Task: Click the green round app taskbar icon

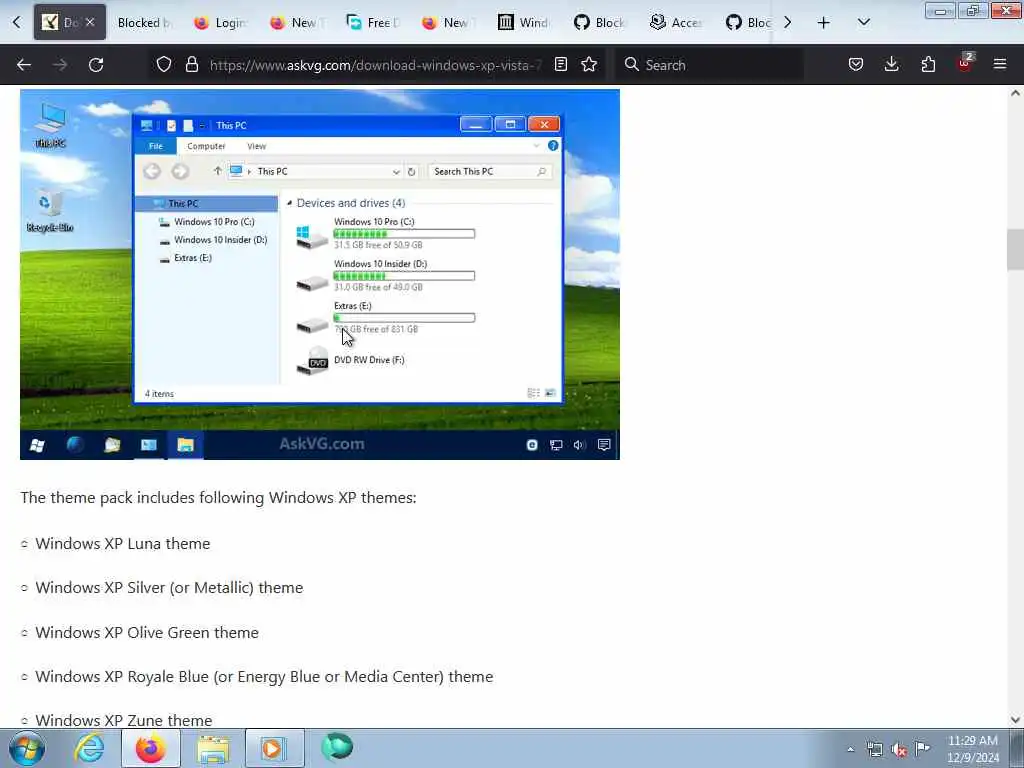Action: click(337, 747)
